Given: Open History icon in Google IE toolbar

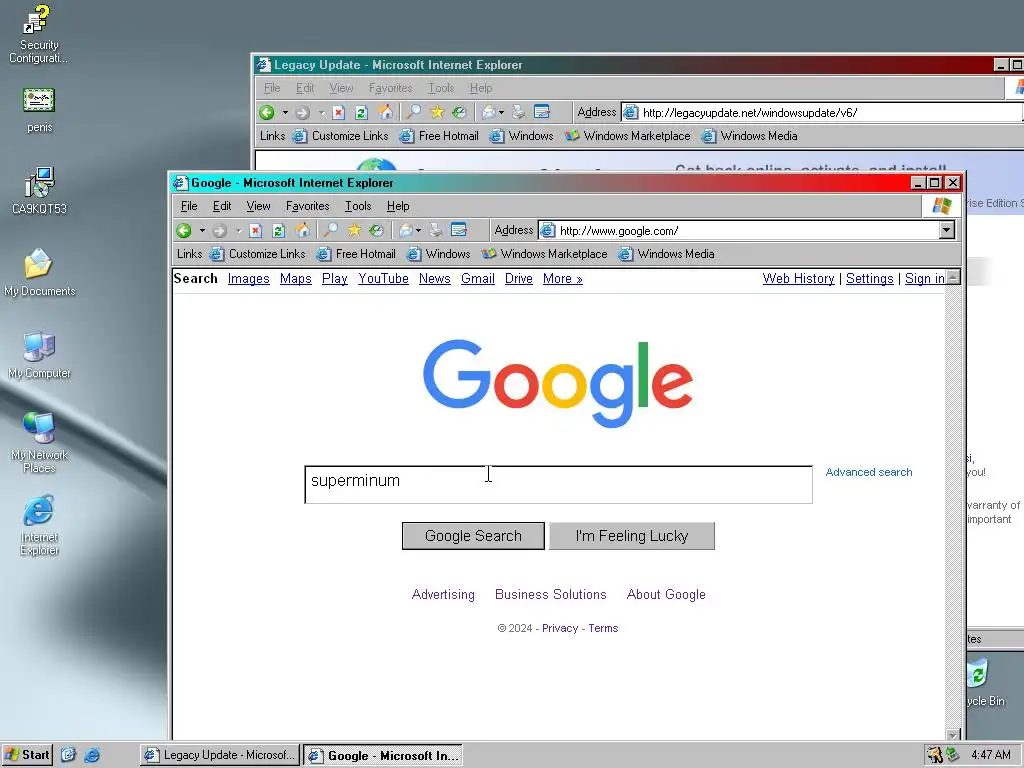Looking at the screenshot, I should (x=376, y=230).
